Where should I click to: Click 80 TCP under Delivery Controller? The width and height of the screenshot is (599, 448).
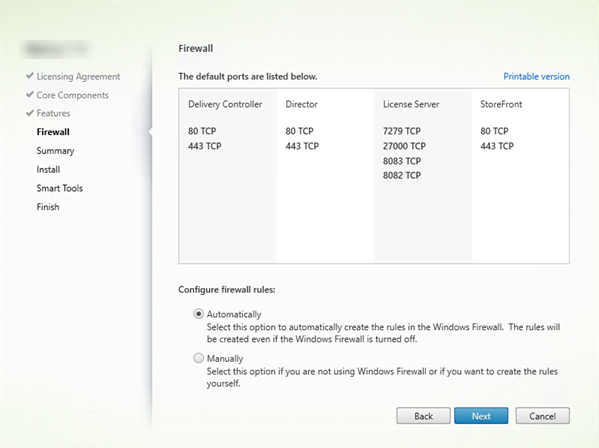coord(202,131)
